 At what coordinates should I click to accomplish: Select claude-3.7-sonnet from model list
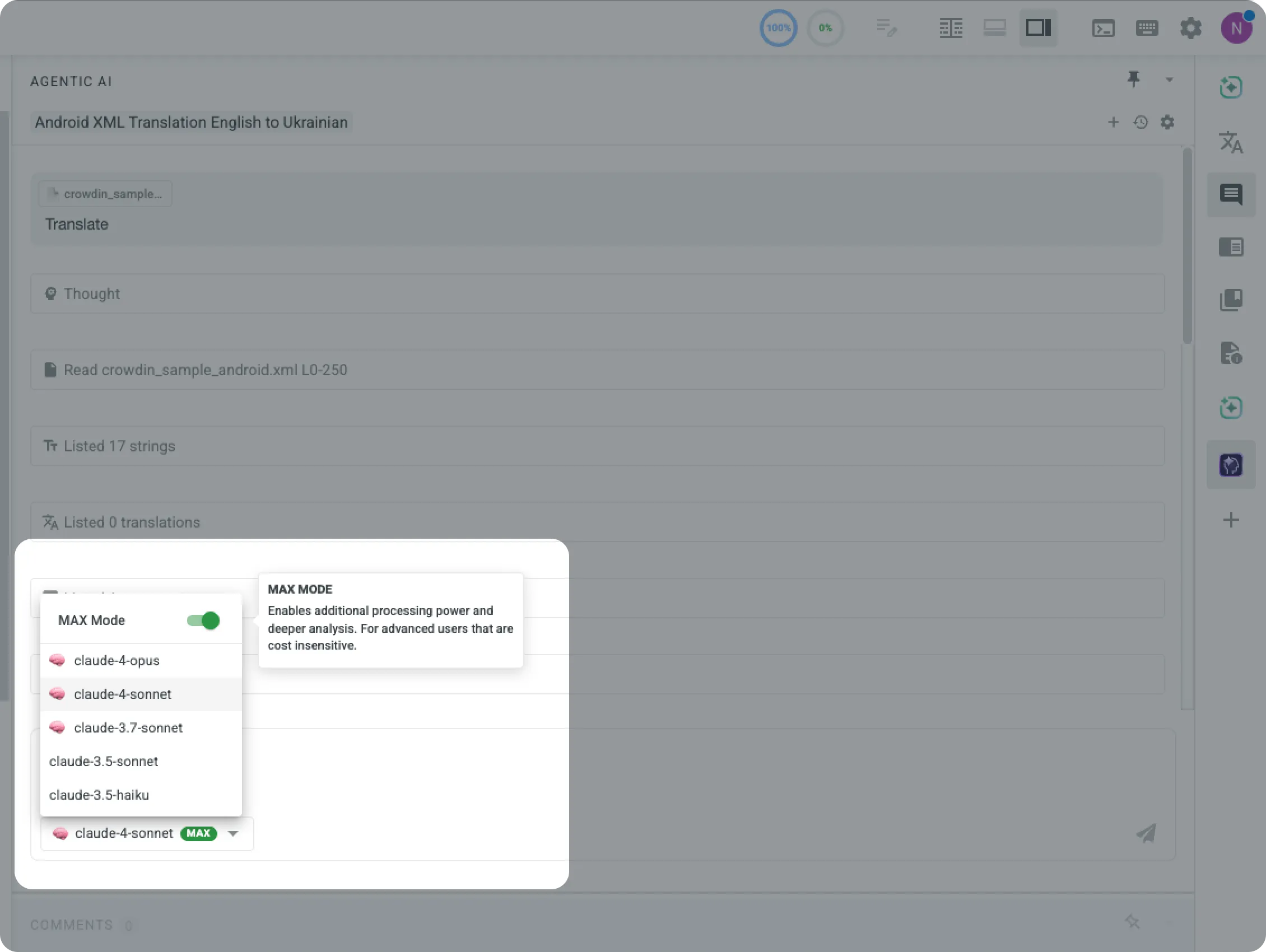pos(128,728)
